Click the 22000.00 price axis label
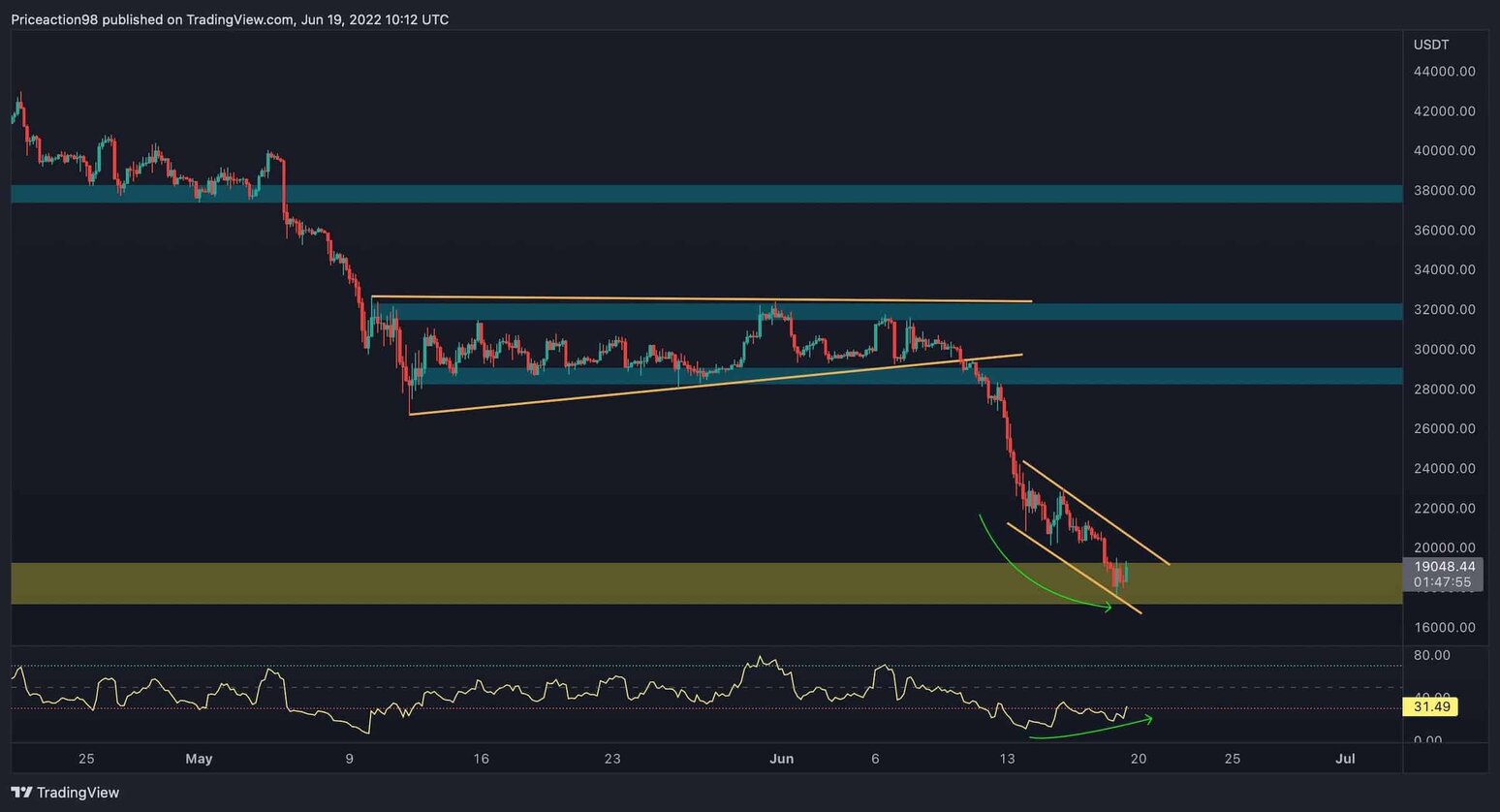 (x=1445, y=509)
